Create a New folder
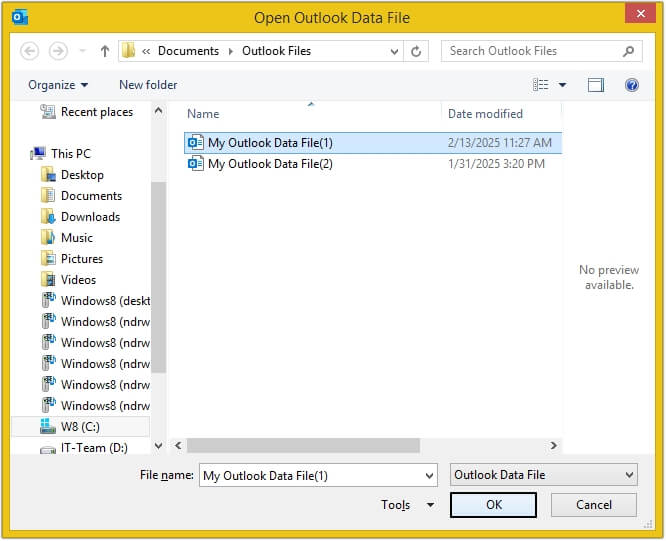The image size is (666, 541). 148,85
